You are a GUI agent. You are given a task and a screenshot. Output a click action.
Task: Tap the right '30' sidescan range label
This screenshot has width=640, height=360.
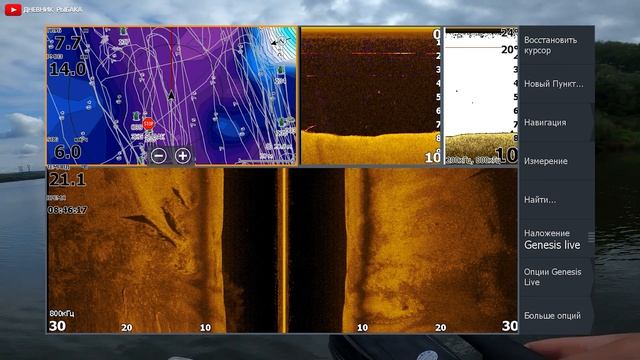[509, 326]
